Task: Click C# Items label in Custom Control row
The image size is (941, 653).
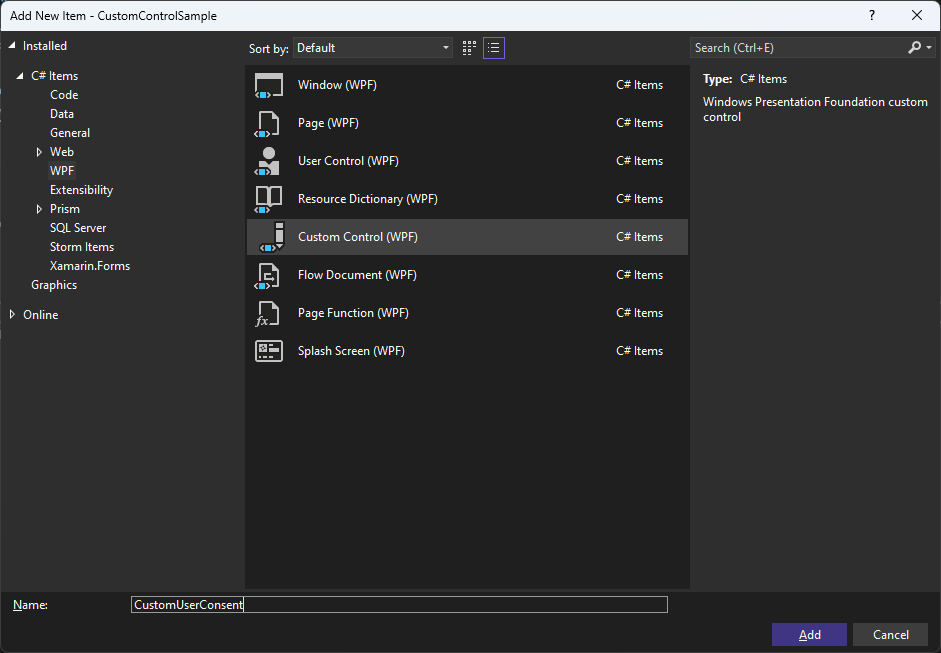Action: [640, 237]
